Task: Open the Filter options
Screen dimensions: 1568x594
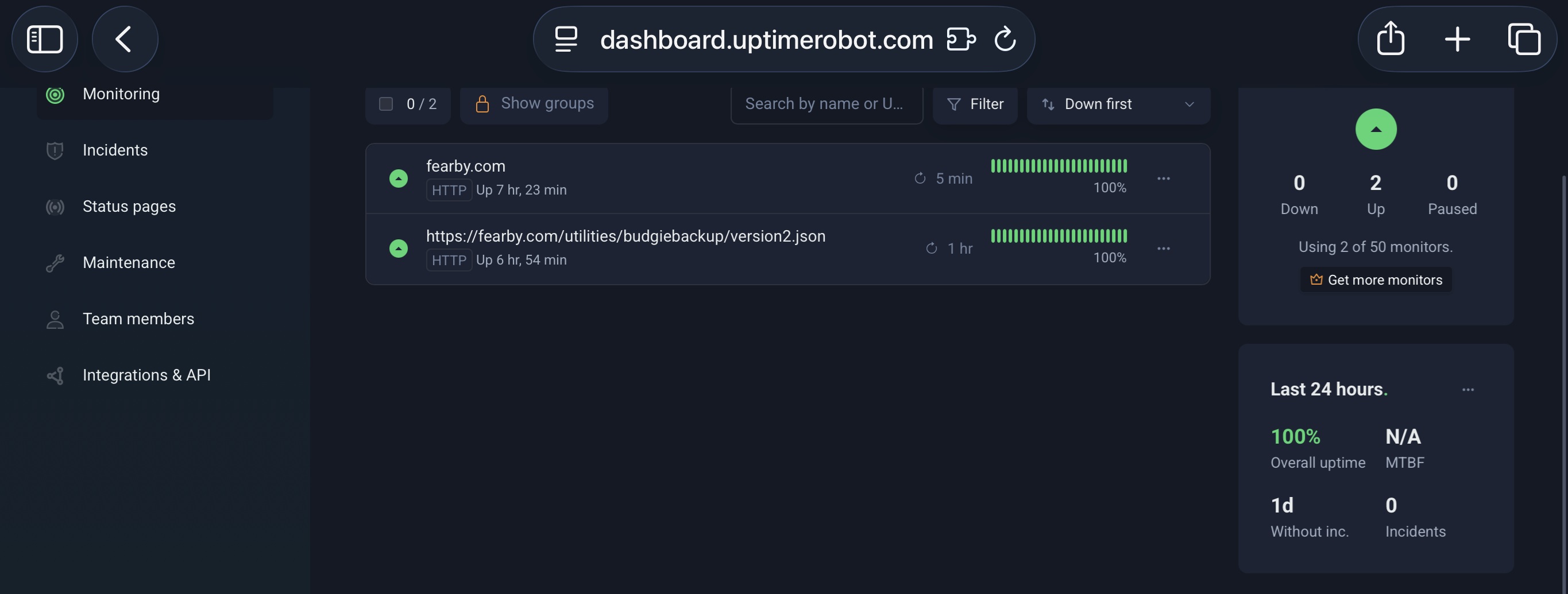Action: click(x=975, y=104)
